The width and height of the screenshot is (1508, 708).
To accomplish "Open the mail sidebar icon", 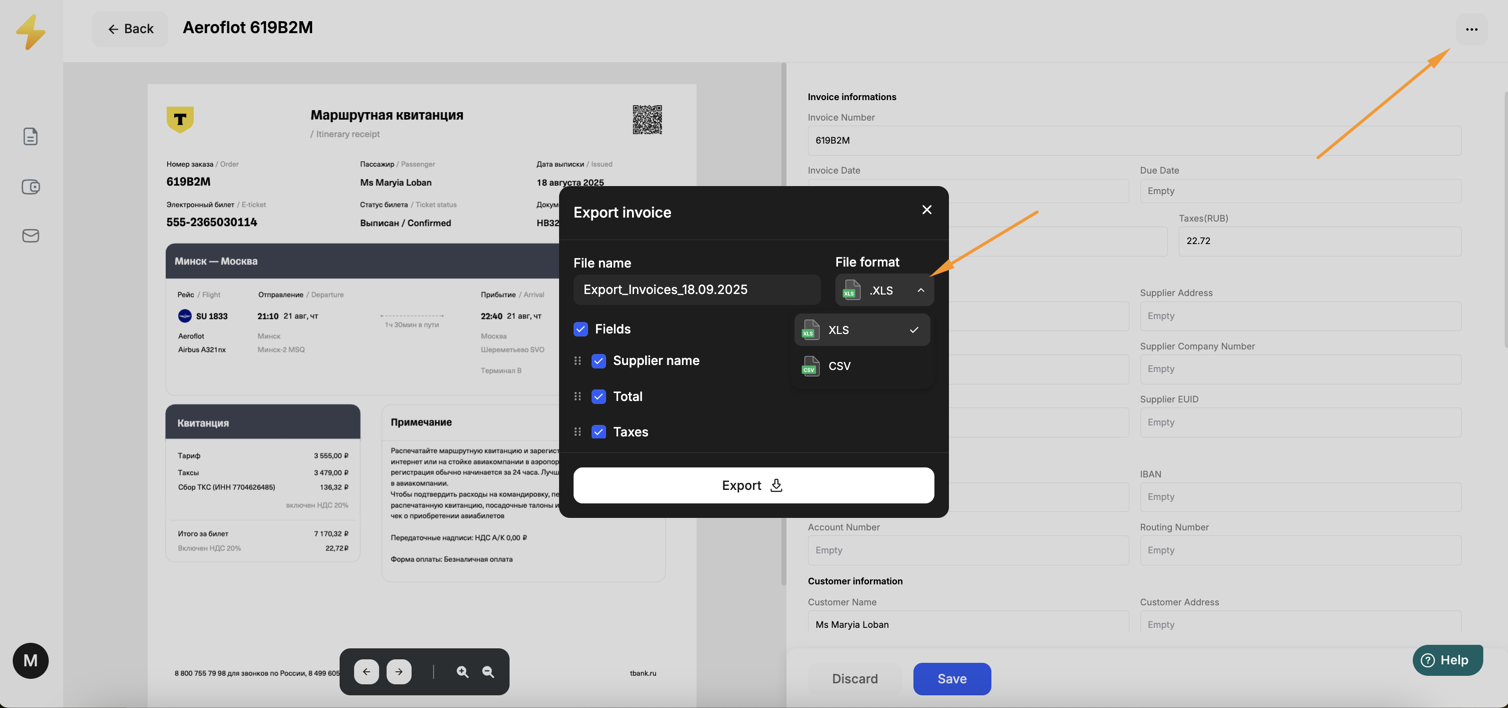I will 31,236.
